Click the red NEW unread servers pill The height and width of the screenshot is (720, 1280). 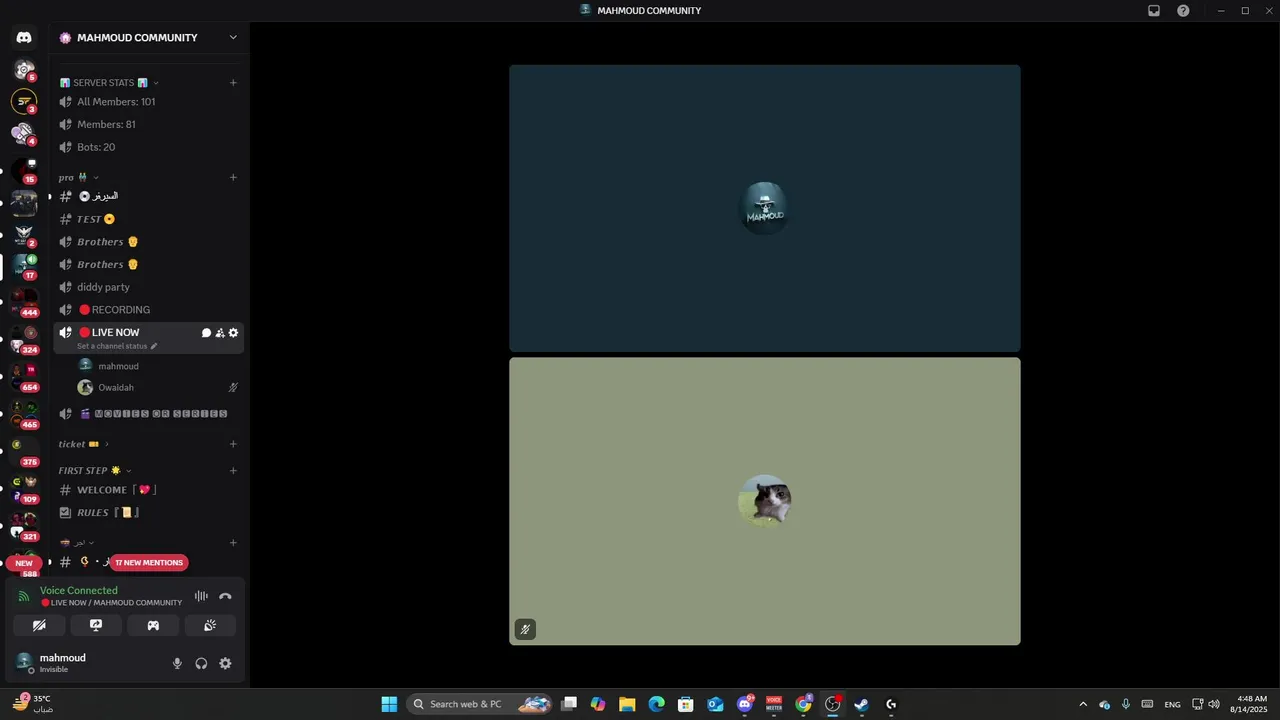[24, 563]
